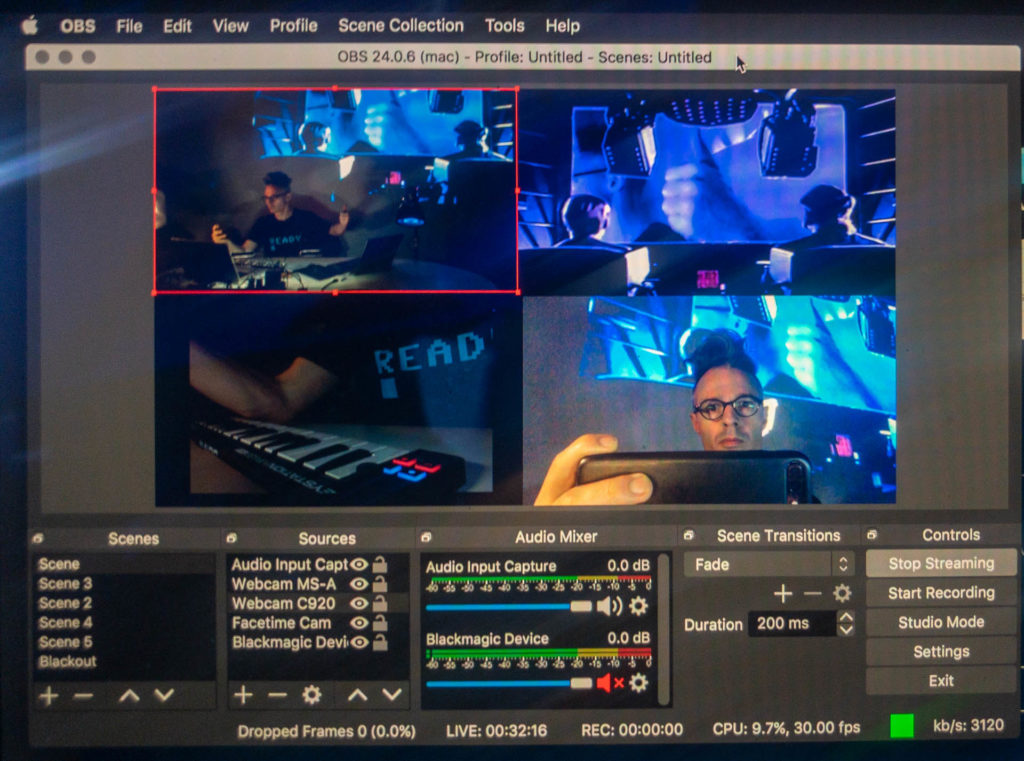
Task: Click Start Recording button
Action: pos(941,593)
